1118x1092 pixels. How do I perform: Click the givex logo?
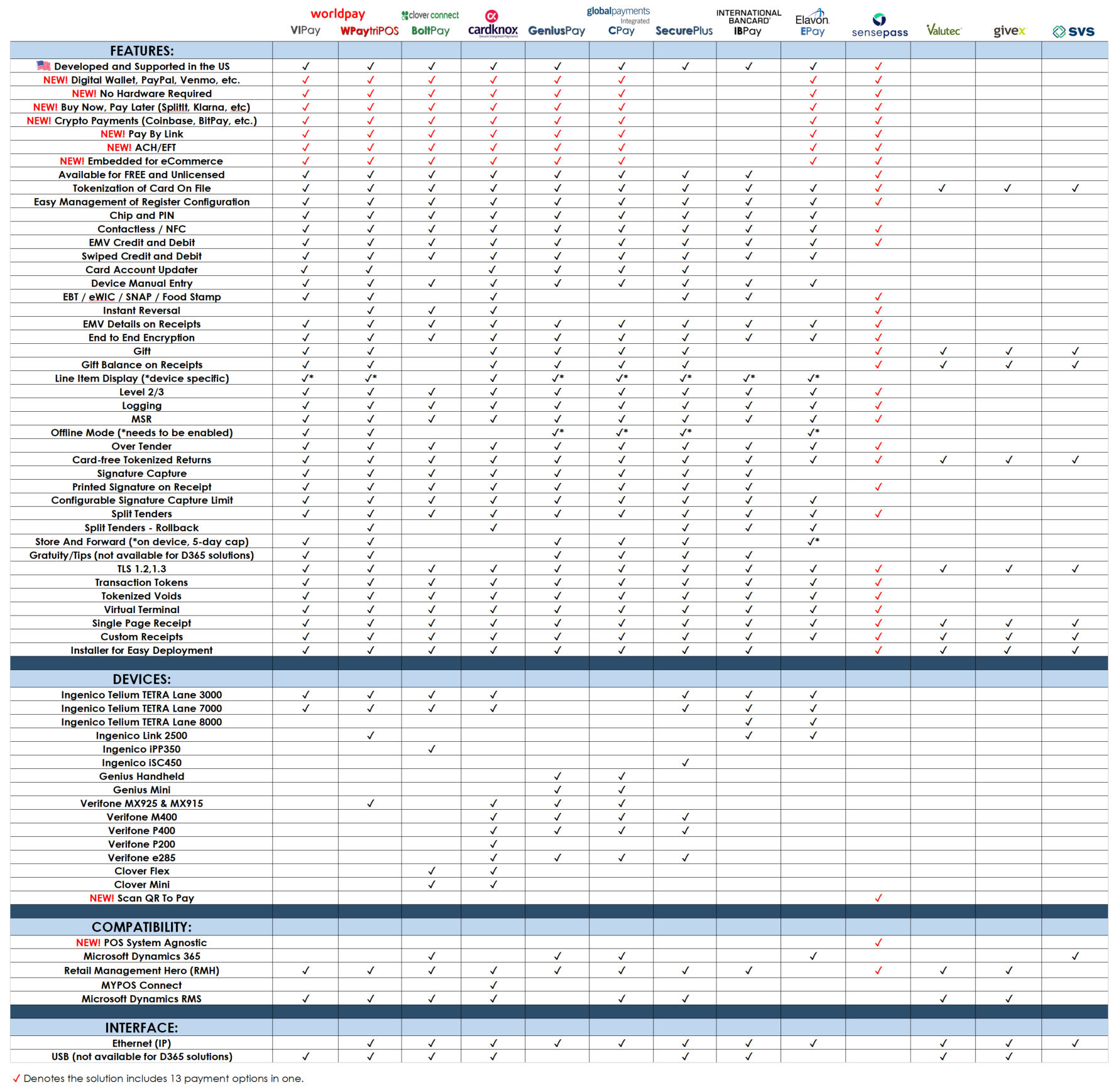[1009, 31]
